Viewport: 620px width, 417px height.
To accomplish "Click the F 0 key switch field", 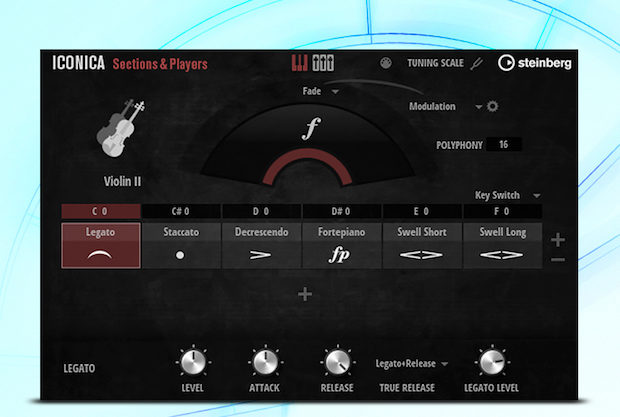I will click(502, 211).
